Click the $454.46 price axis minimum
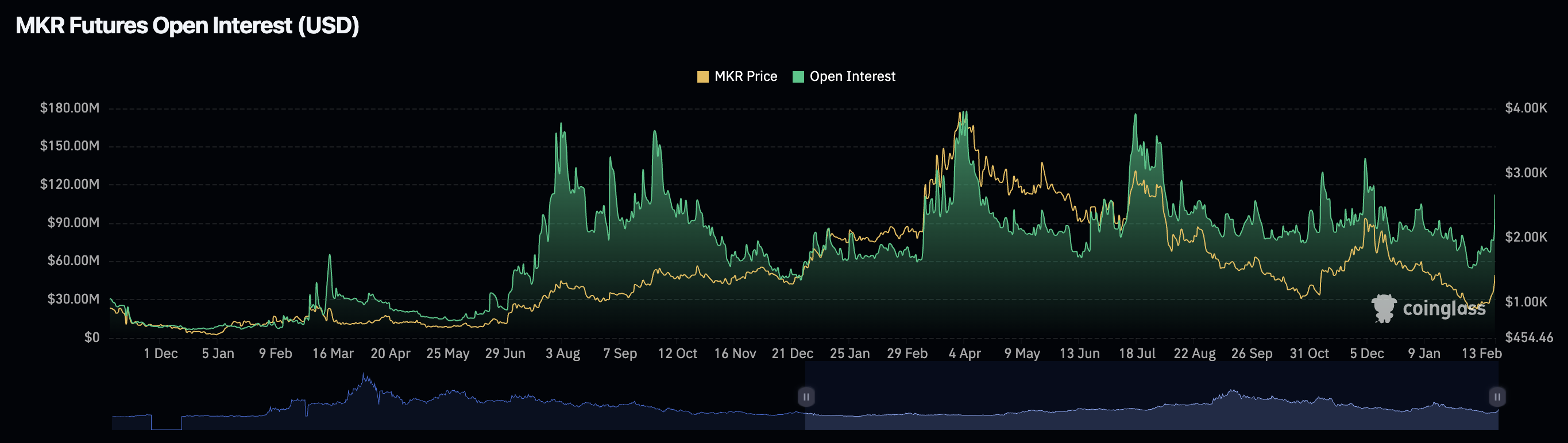This screenshot has height=443, width=1568. coord(1528,337)
